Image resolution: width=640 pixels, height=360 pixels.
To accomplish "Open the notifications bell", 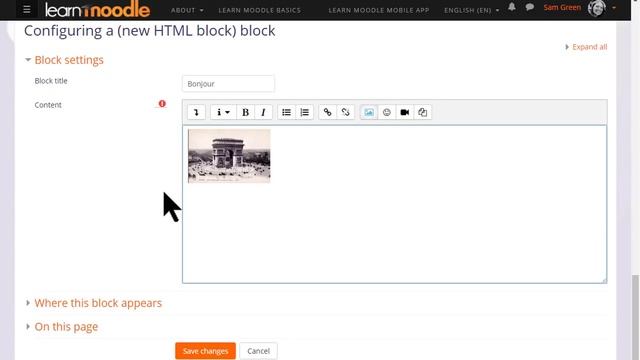I will (x=512, y=7).
